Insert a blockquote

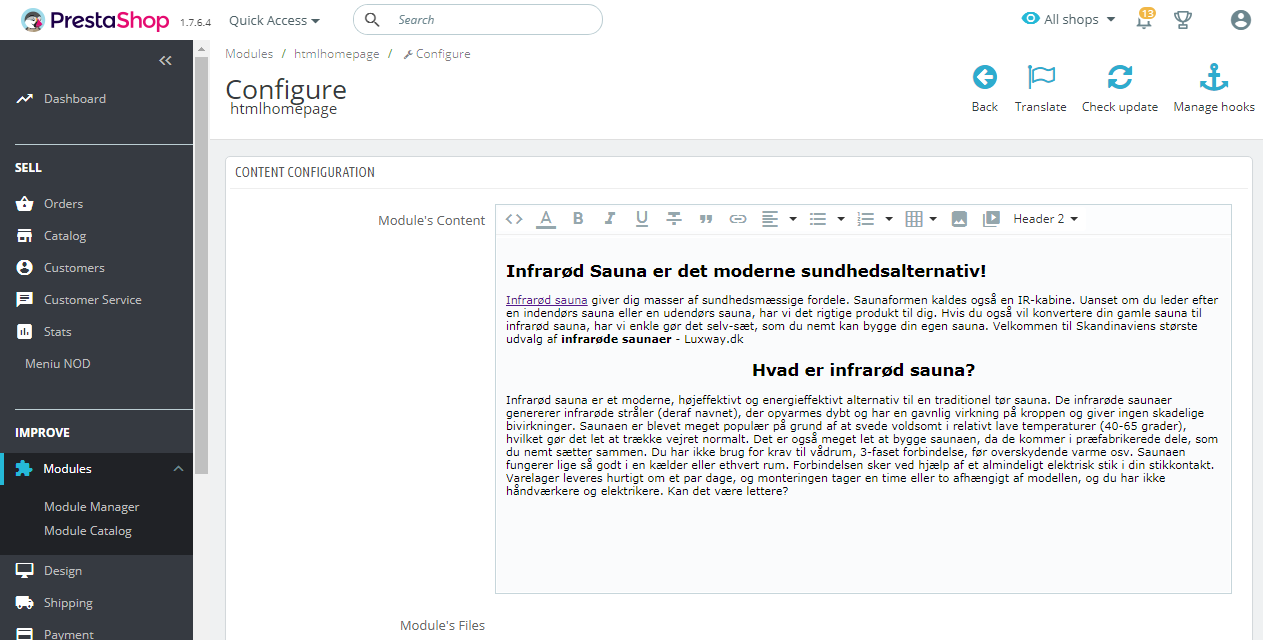(706, 219)
